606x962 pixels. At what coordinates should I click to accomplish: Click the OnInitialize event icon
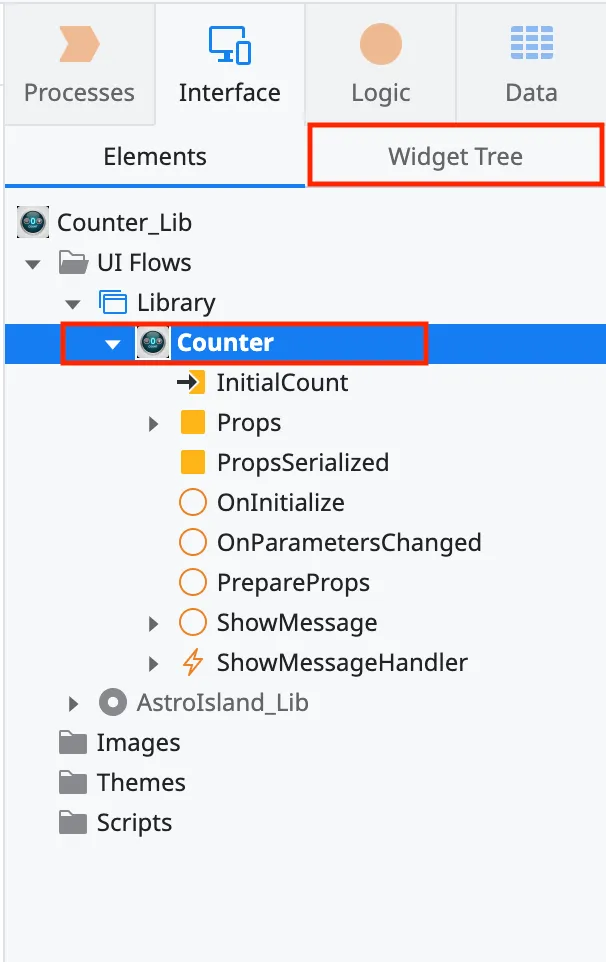pyautogui.click(x=192, y=502)
